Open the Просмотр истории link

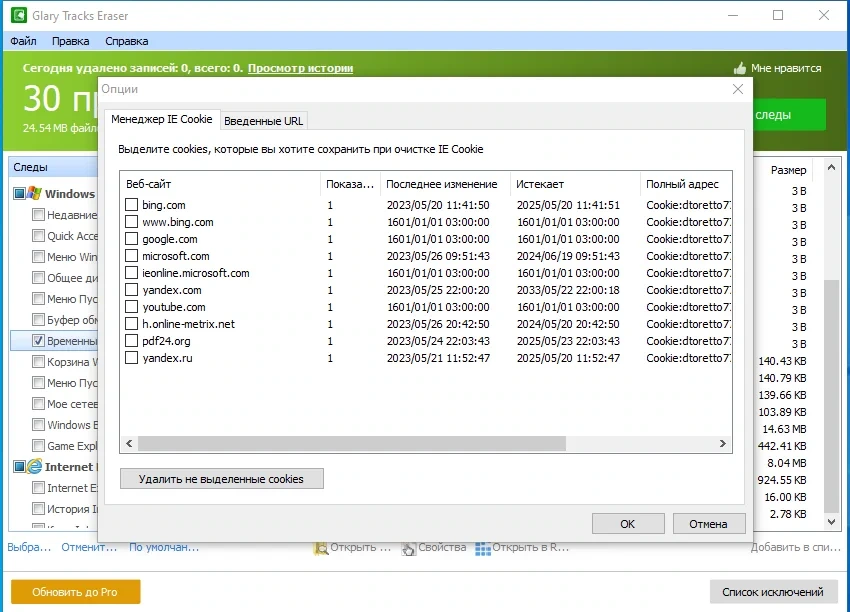pyautogui.click(x=300, y=68)
